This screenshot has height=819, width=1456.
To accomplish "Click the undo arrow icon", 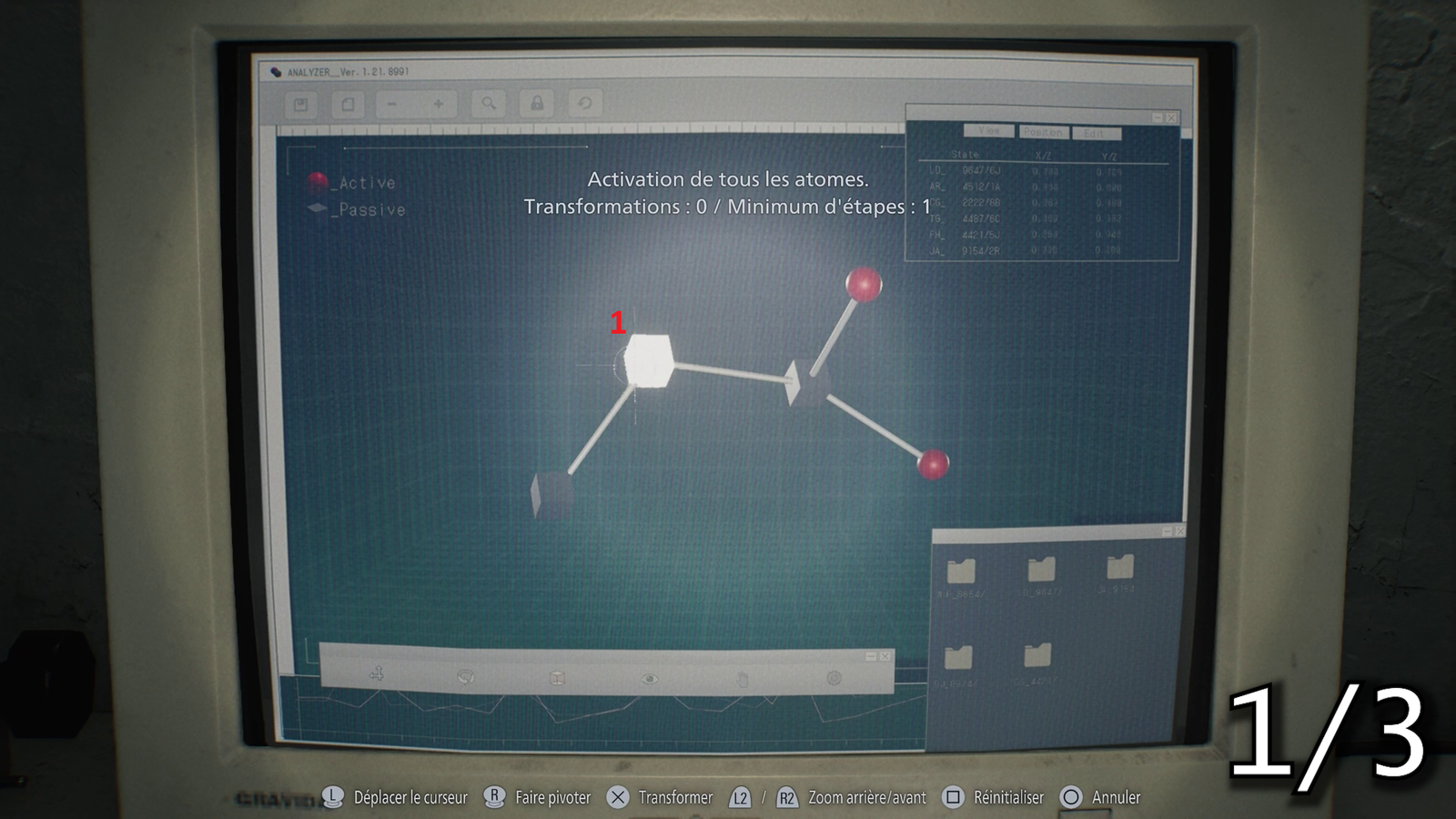I will (x=585, y=104).
